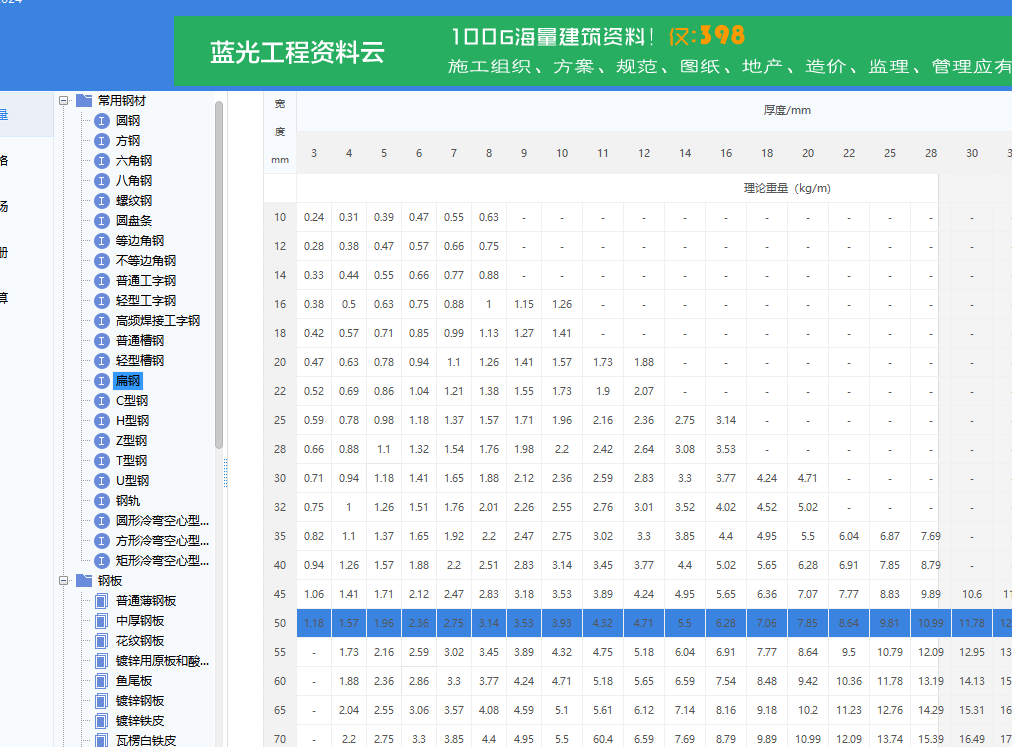The image size is (1012, 747).
Task: Click the 钢板 folder icon
Action: (x=84, y=580)
